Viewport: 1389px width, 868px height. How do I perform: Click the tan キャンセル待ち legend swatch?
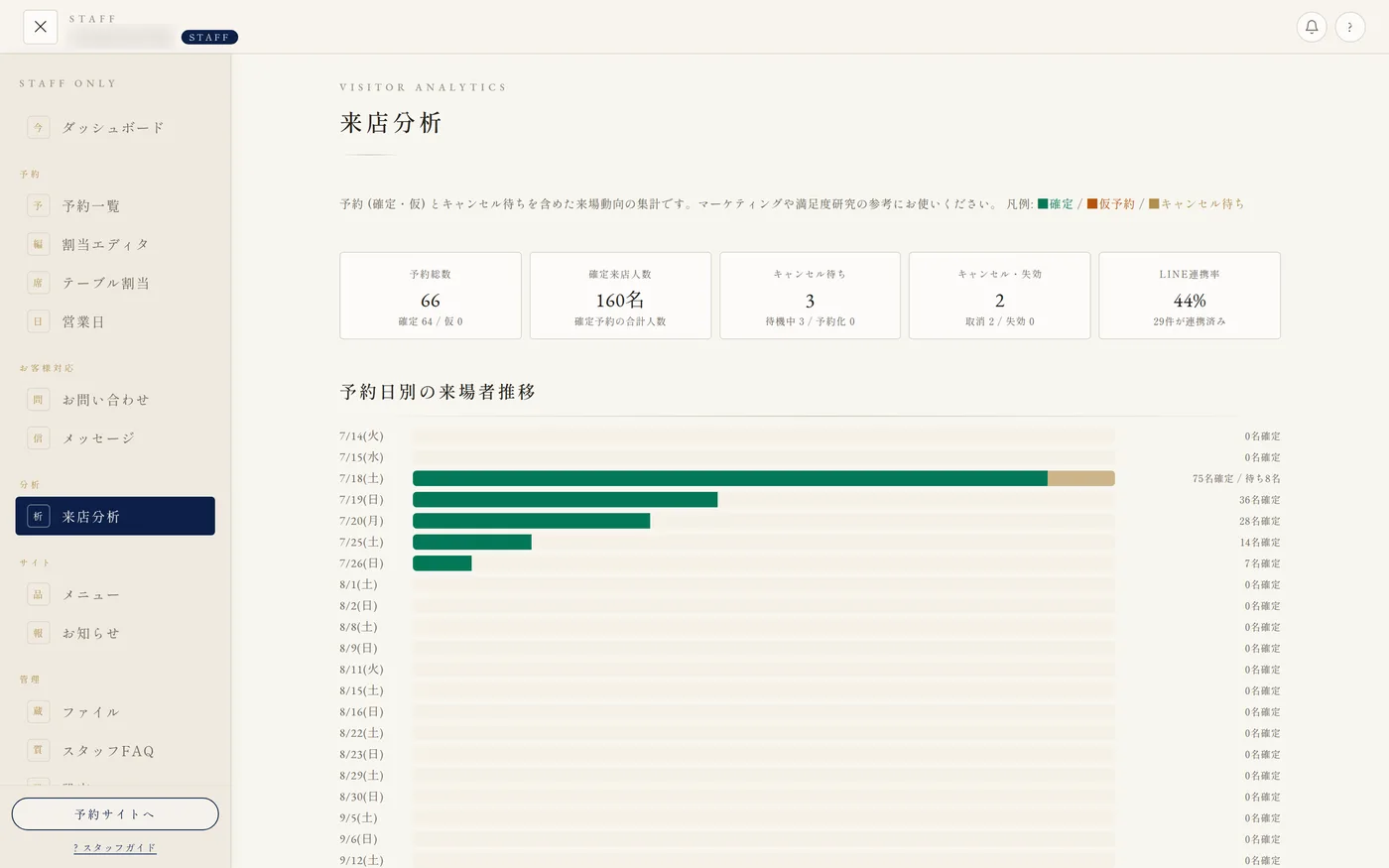point(1154,204)
